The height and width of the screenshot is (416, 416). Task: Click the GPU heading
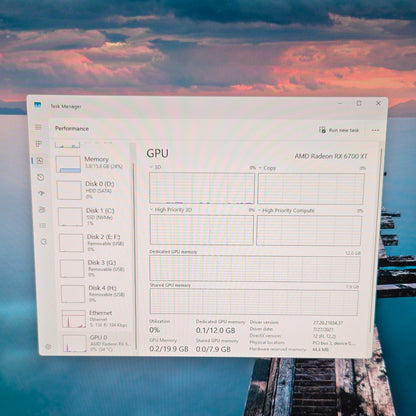coord(157,153)
